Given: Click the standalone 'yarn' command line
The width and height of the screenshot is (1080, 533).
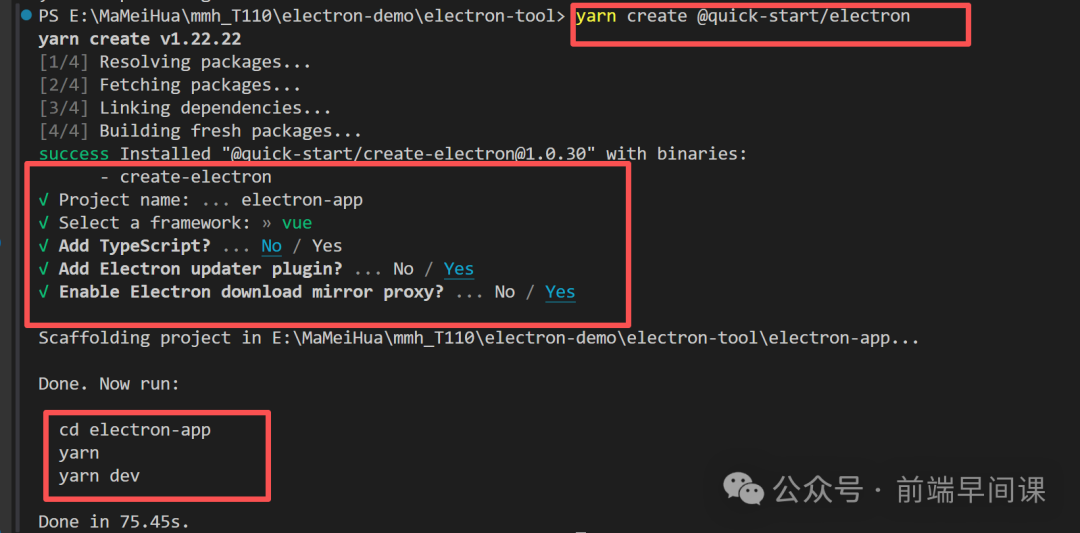Looking at the screenshot, I should [79, 453].
